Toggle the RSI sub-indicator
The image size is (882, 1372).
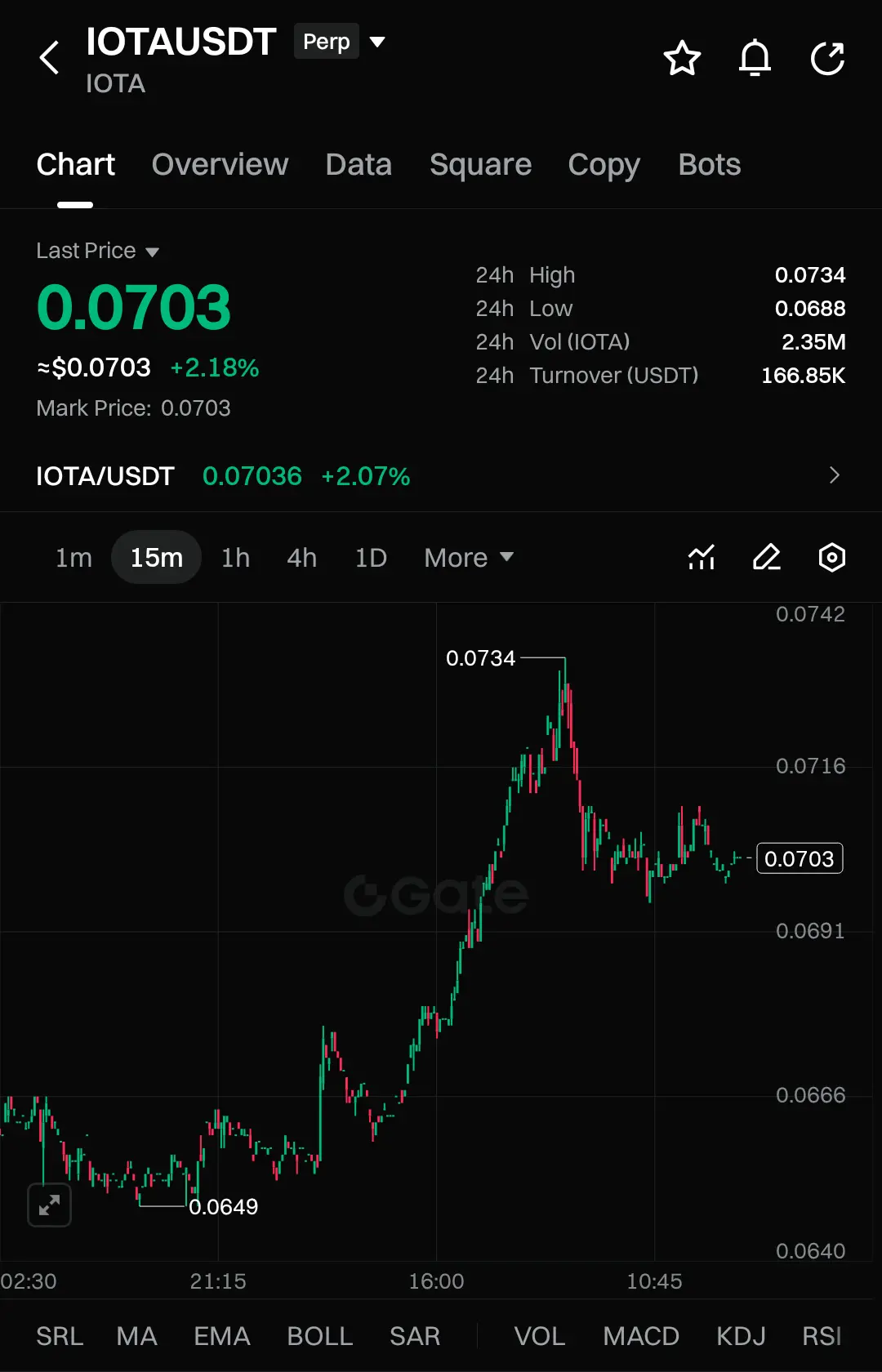[x=822, y=1336]
